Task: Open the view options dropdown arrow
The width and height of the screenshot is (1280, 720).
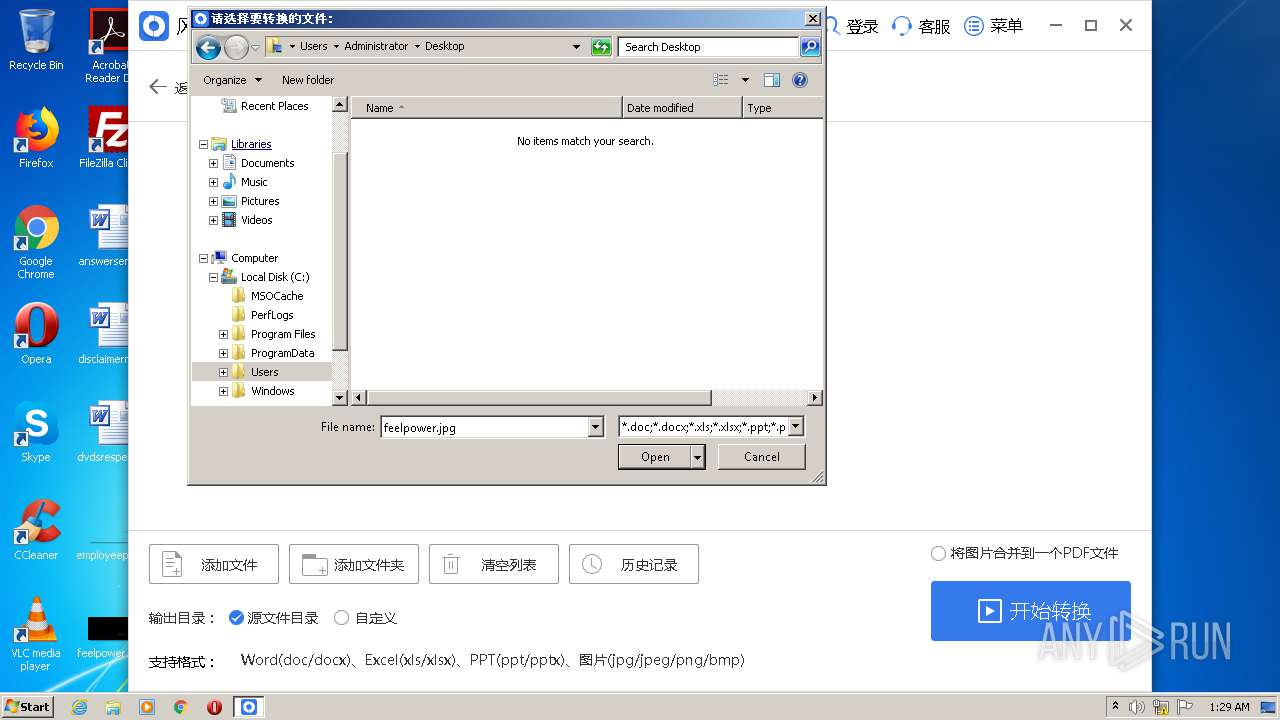Action: pyautogui.click(x=745, y=80)
